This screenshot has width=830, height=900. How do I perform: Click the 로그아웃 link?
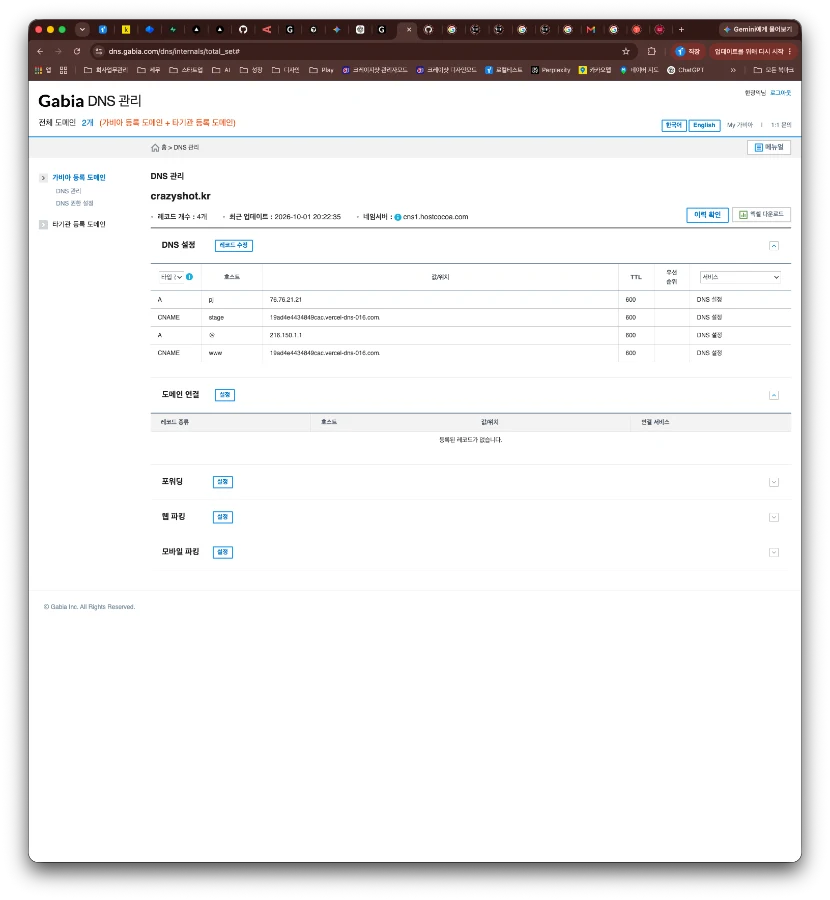pos(781,93)
